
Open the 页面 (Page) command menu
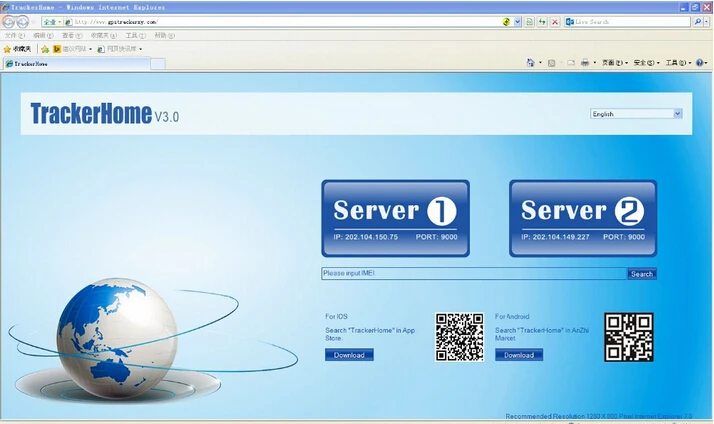click(x=615, y=63)
